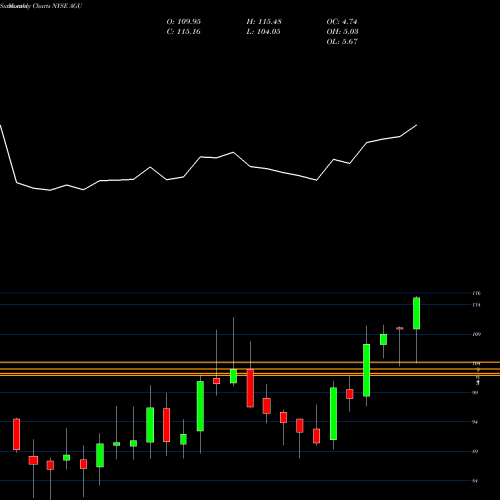Click the 'OL: 5.67' reading
This screenshot has height=500, width=500.
point(342,42)
